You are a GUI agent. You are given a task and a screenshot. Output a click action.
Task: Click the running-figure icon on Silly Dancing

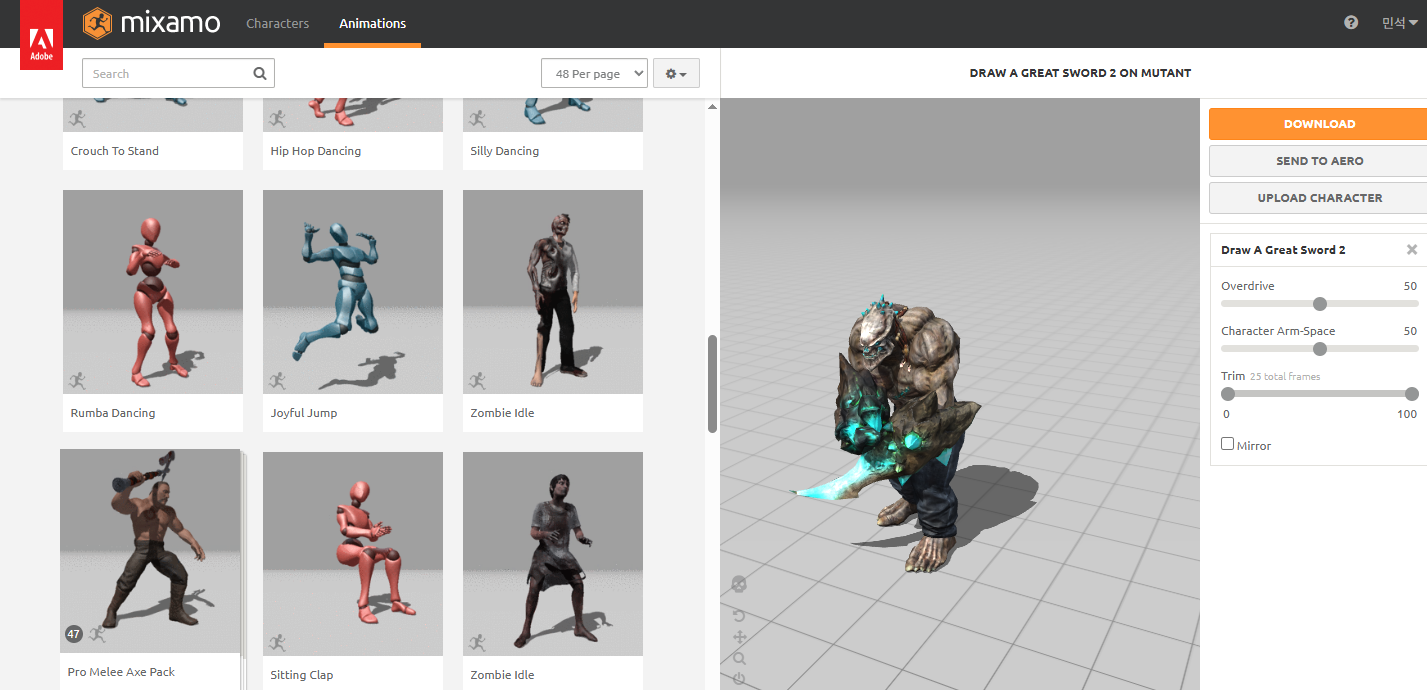[478, 119]
